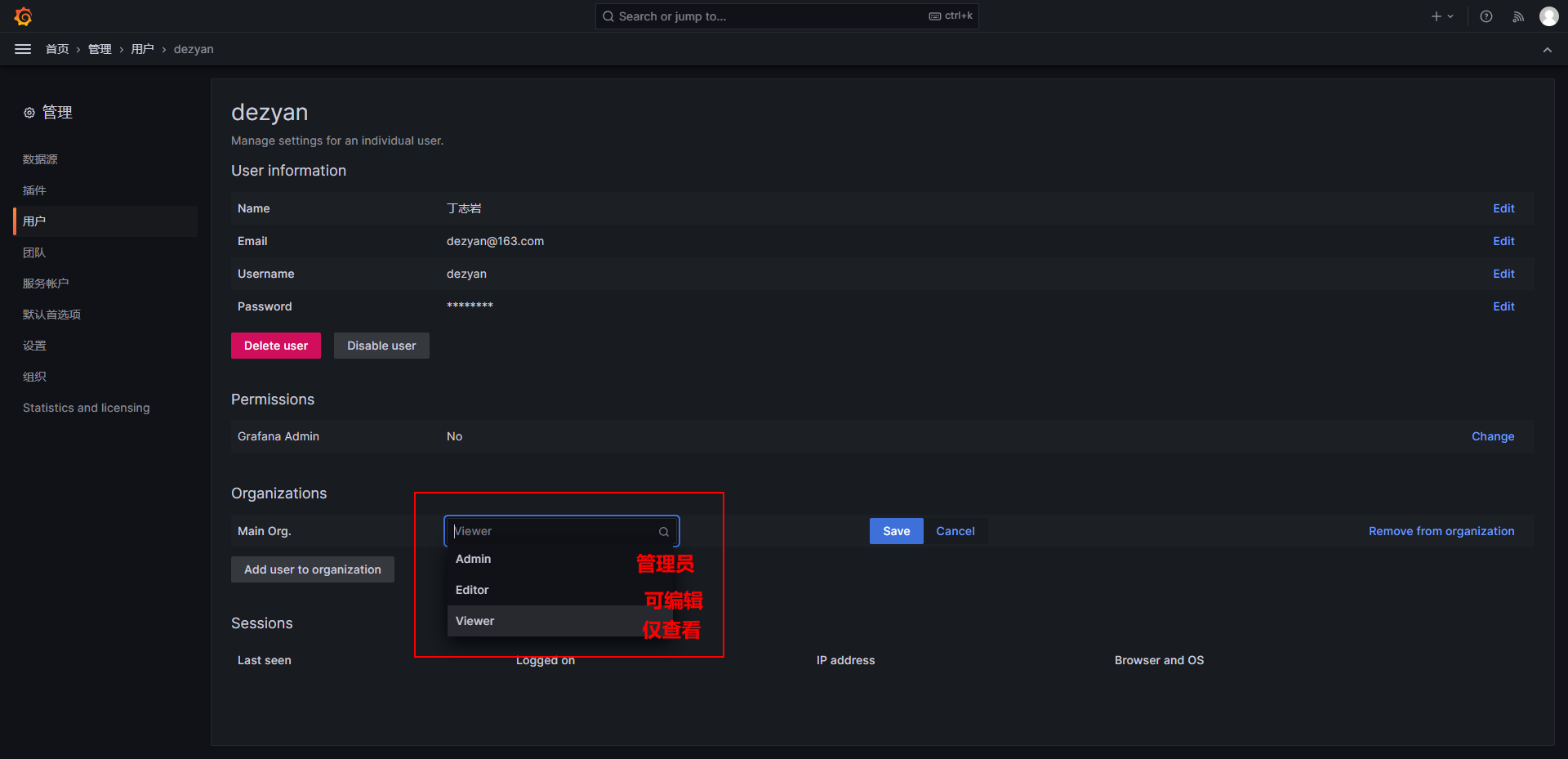Open Statistics and licensing in sidebar
The height and width of the screenshot is (759, 1568).
click(87, 408)
